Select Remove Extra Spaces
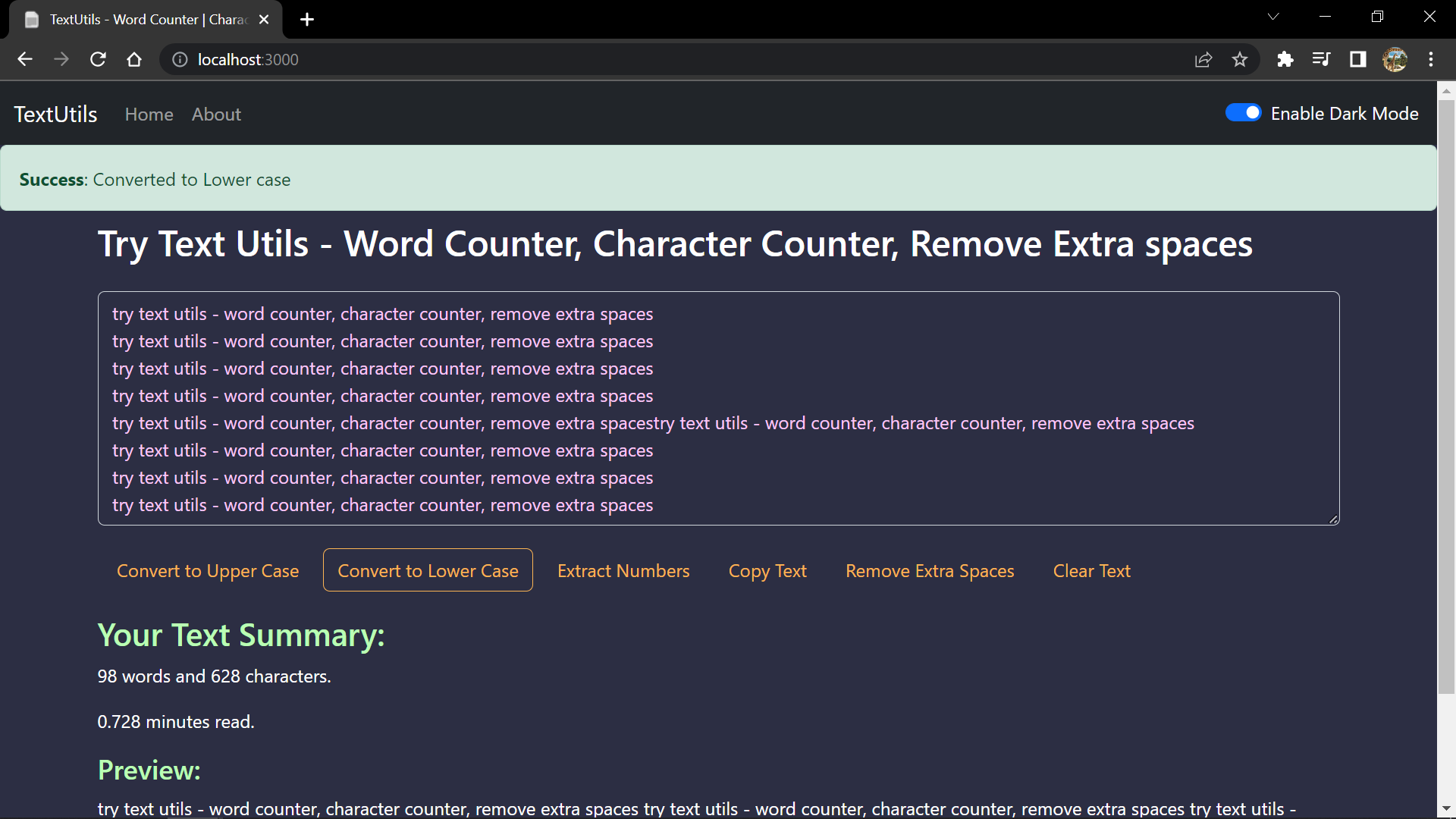This screenshot has width=1456, height=819. (929, 571)
